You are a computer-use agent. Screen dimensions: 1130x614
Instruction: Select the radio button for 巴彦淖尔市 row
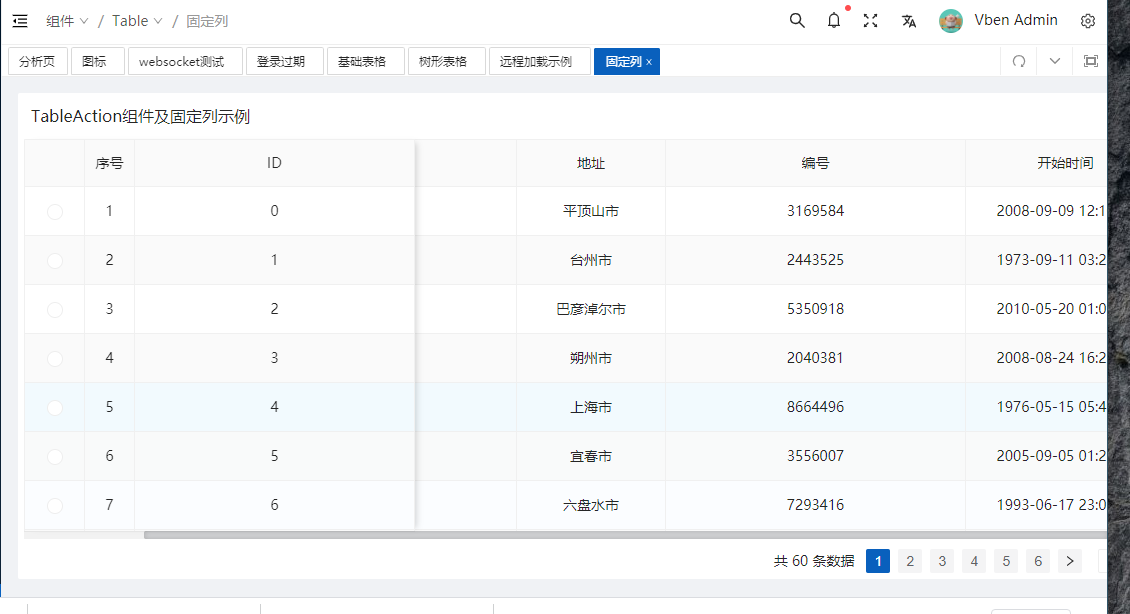54,309
